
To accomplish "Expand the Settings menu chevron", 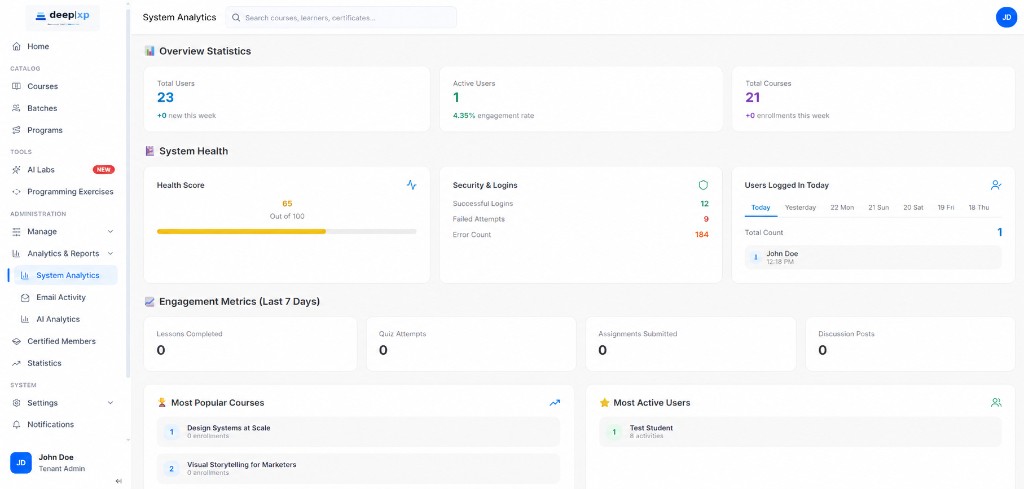I will (x=110, y=403).
